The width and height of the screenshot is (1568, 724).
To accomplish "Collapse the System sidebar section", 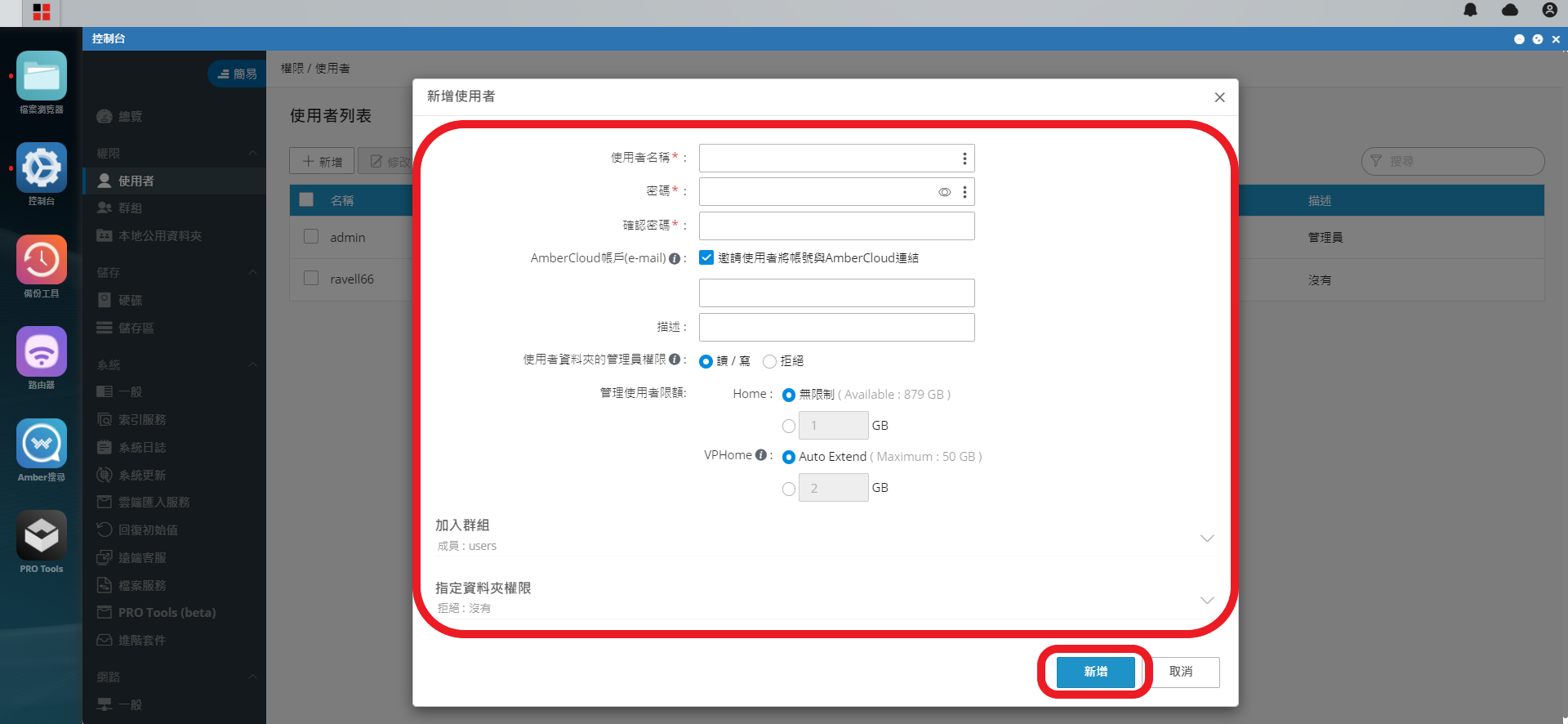I will [x=252, y=364].
